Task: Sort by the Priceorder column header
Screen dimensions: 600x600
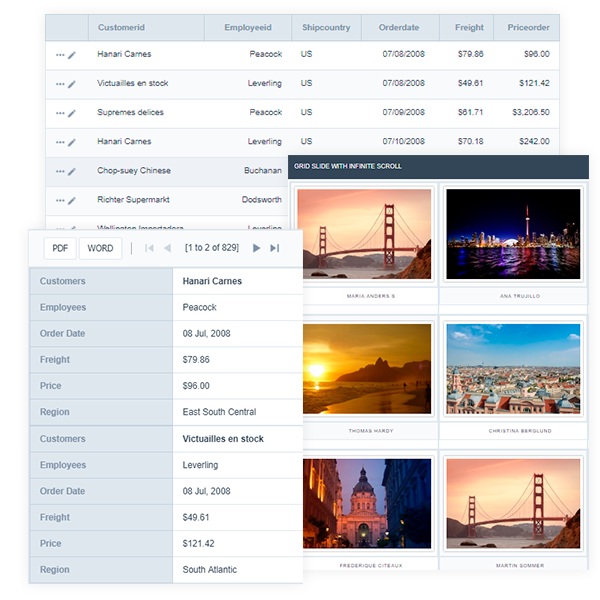Action: (x=528, y=28)
